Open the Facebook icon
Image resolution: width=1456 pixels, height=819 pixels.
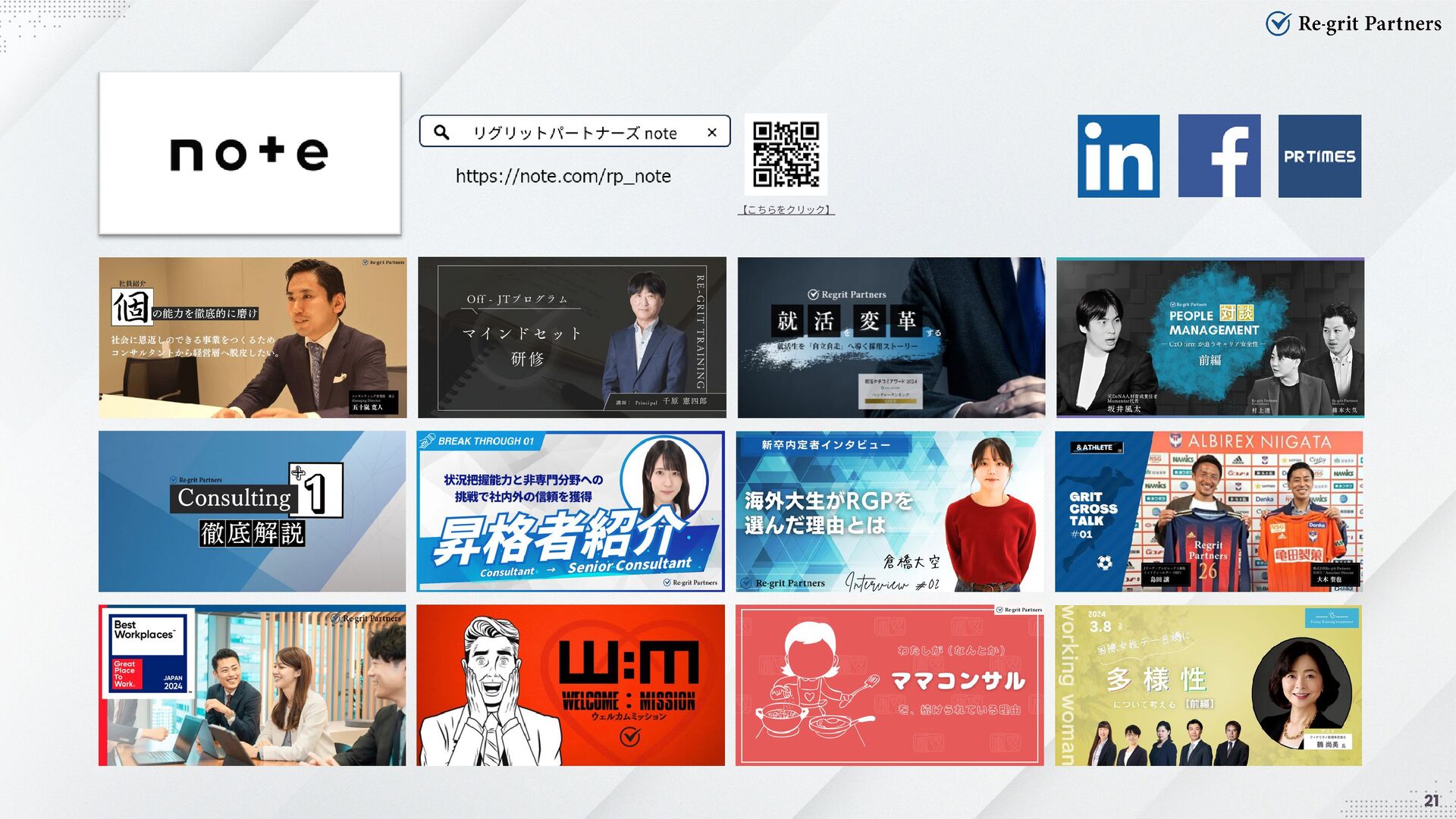[1219, 156]
